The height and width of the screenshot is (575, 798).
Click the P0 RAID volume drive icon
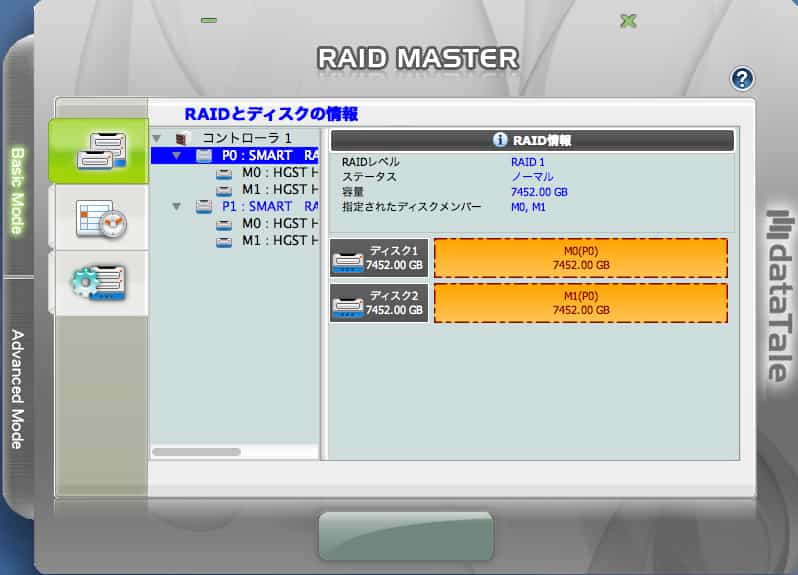(204, 156)
